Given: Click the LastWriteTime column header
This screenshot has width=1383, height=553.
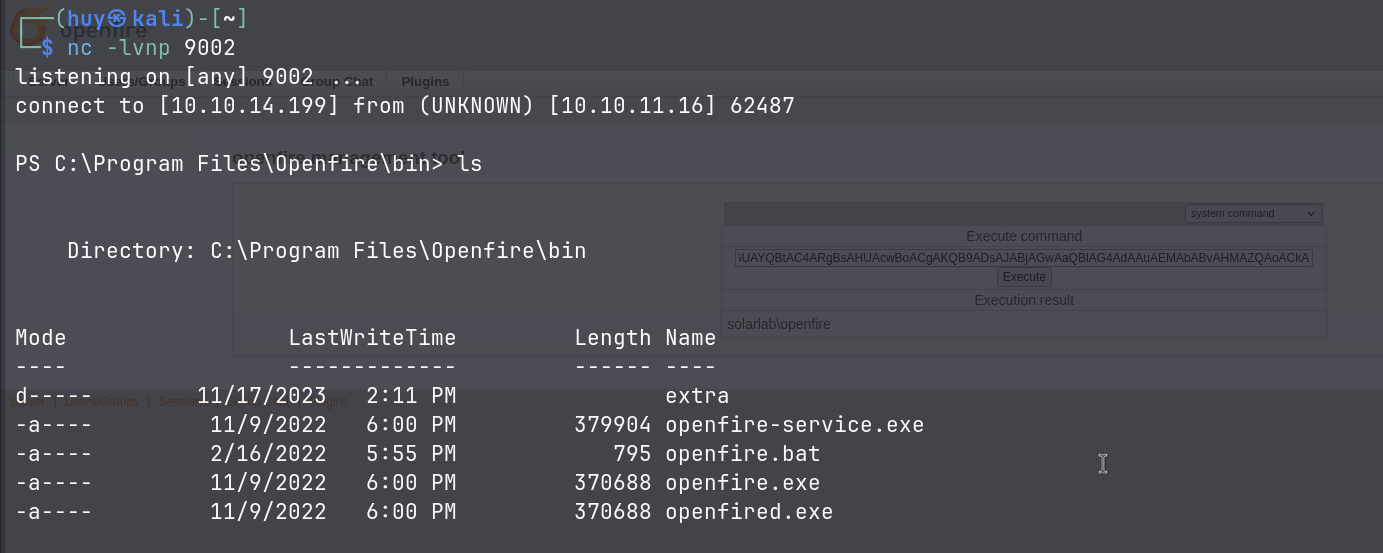Looking at the screenshot, I should 372,338.
